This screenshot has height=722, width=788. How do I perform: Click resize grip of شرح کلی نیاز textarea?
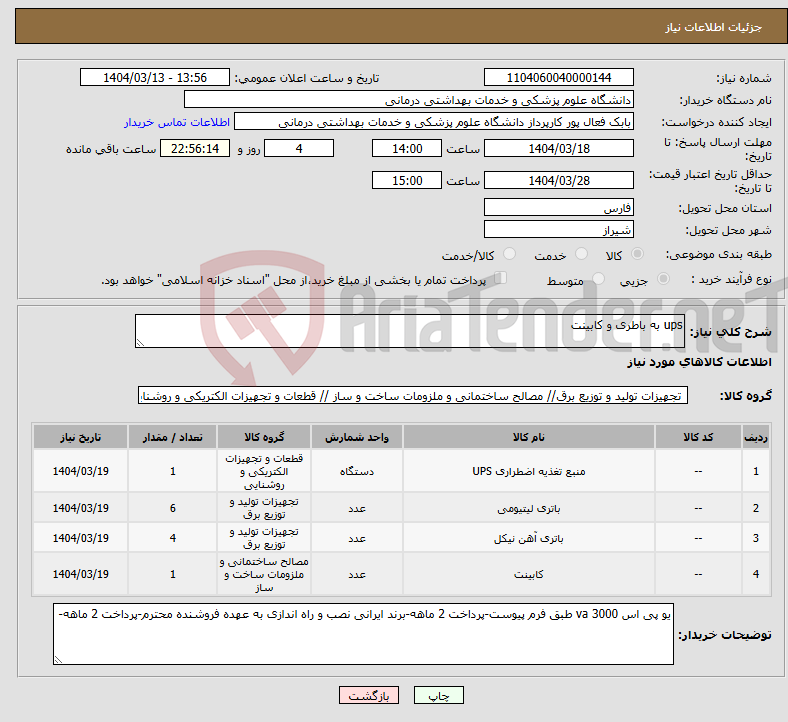tap(140, 343)
